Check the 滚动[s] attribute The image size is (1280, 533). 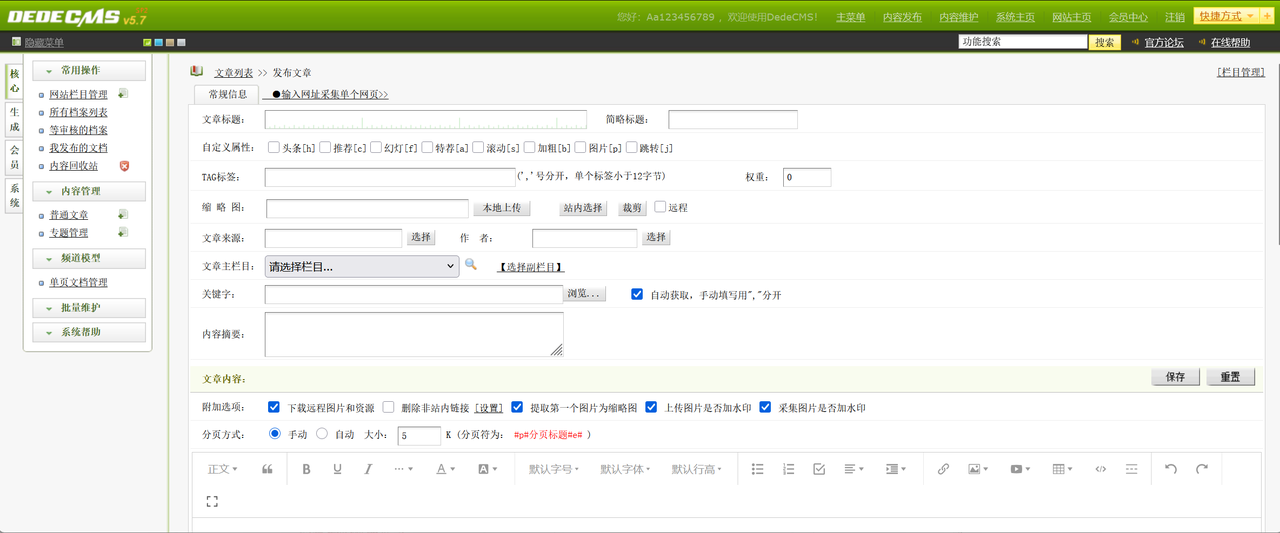[x=478, y=148]
